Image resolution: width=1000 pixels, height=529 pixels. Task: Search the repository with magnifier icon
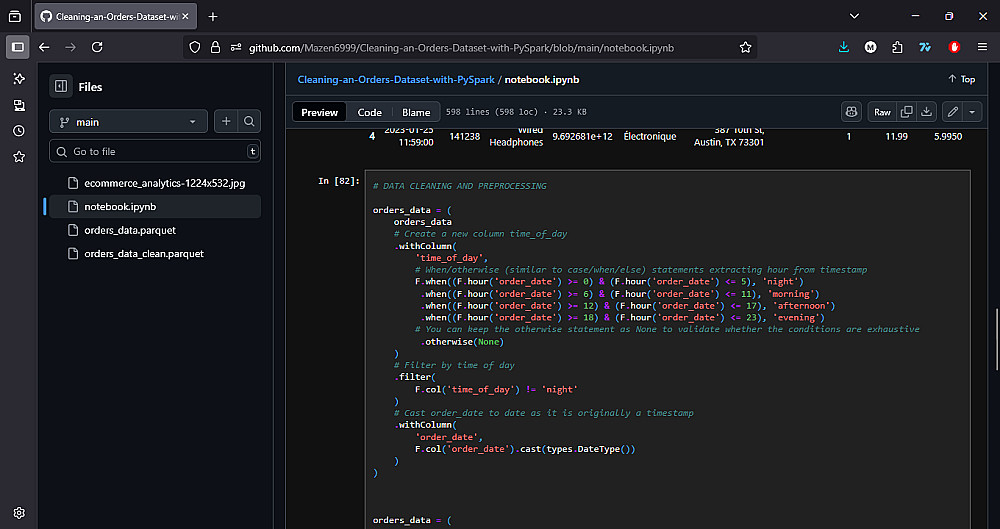[249, 122]
